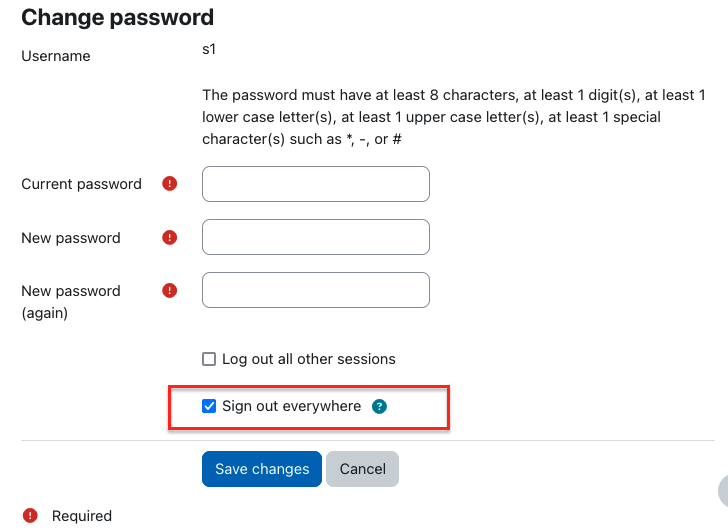Click the password policy requirements text

click(x=454, y=117)
